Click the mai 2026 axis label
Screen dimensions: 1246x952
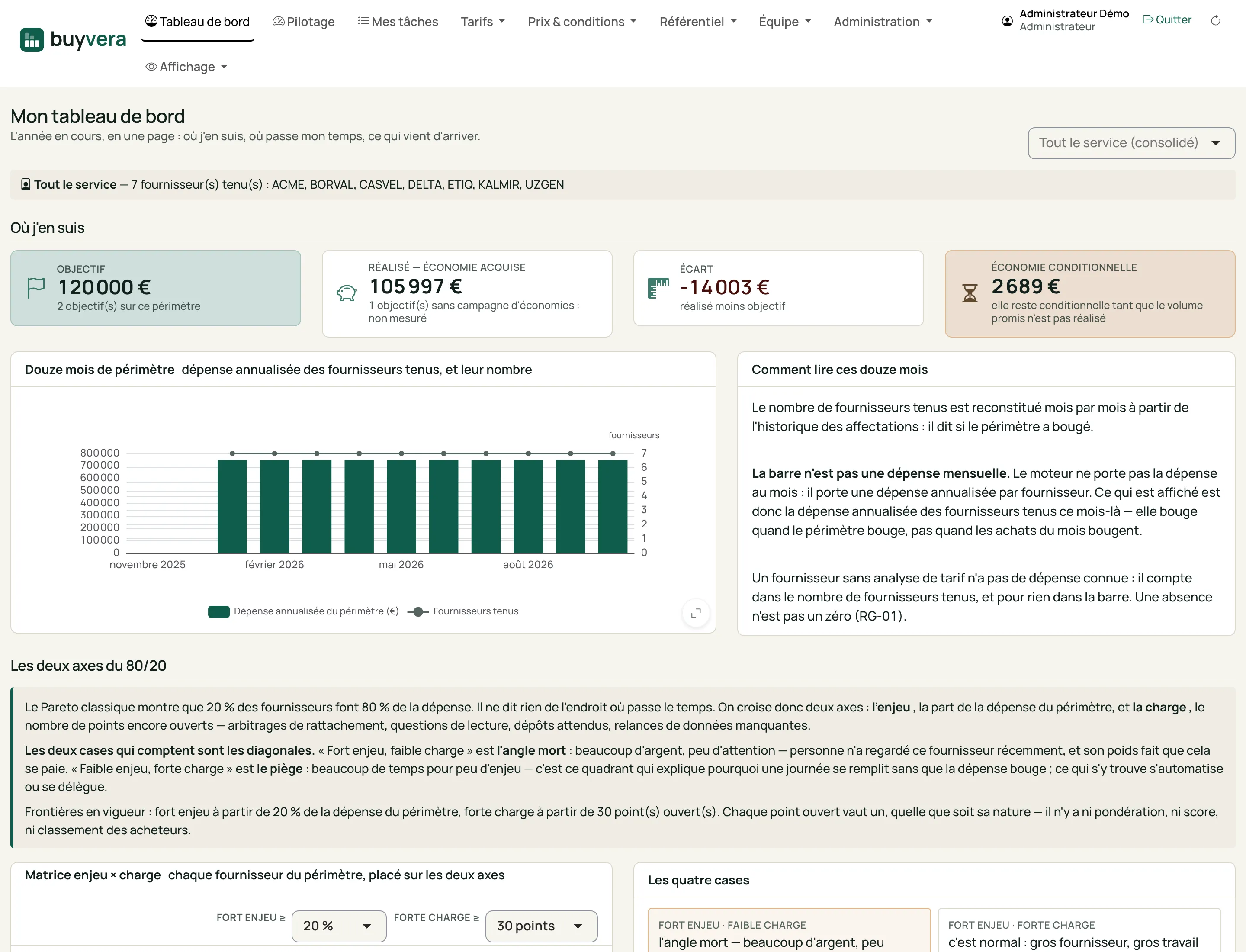[x=401, y=564]
